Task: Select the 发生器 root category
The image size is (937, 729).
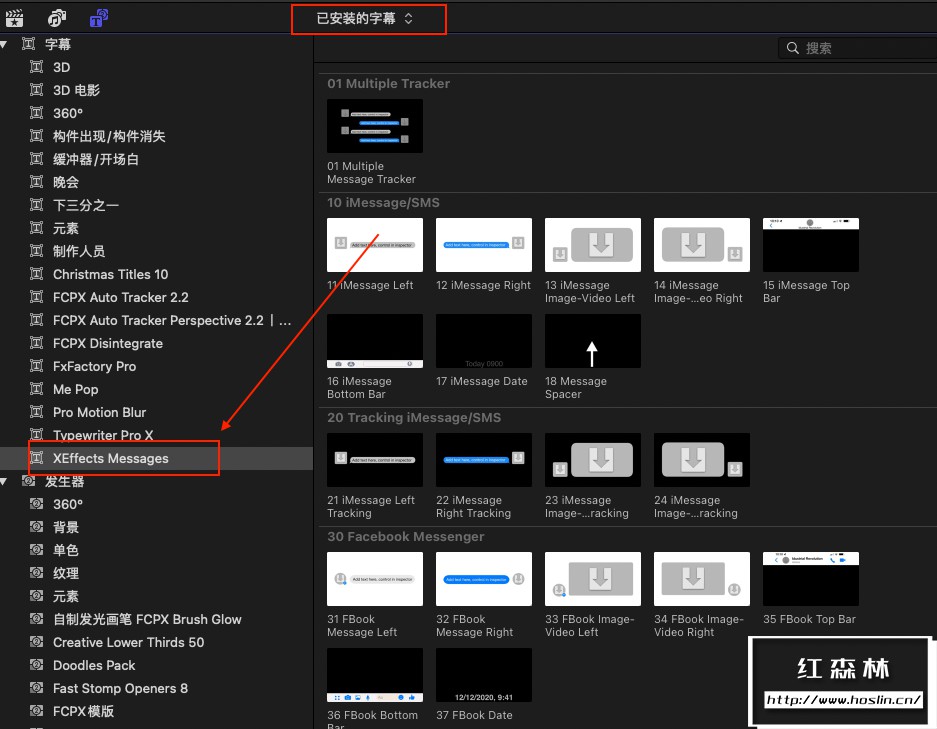Action: 65,481
